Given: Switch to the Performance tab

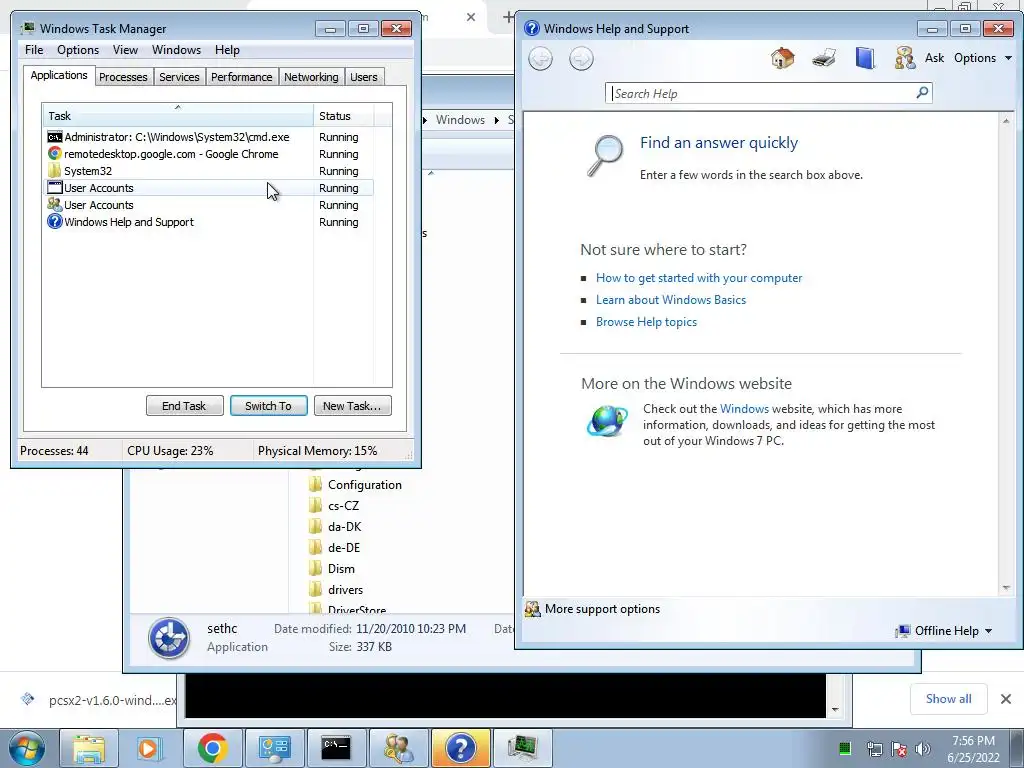Looking at the screenshot, I should [242, 77].
